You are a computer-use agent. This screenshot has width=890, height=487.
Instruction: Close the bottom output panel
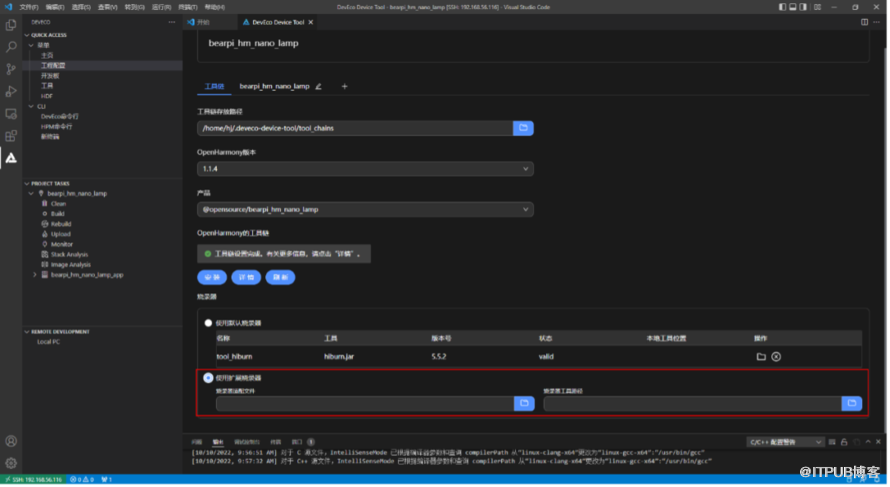879,442
